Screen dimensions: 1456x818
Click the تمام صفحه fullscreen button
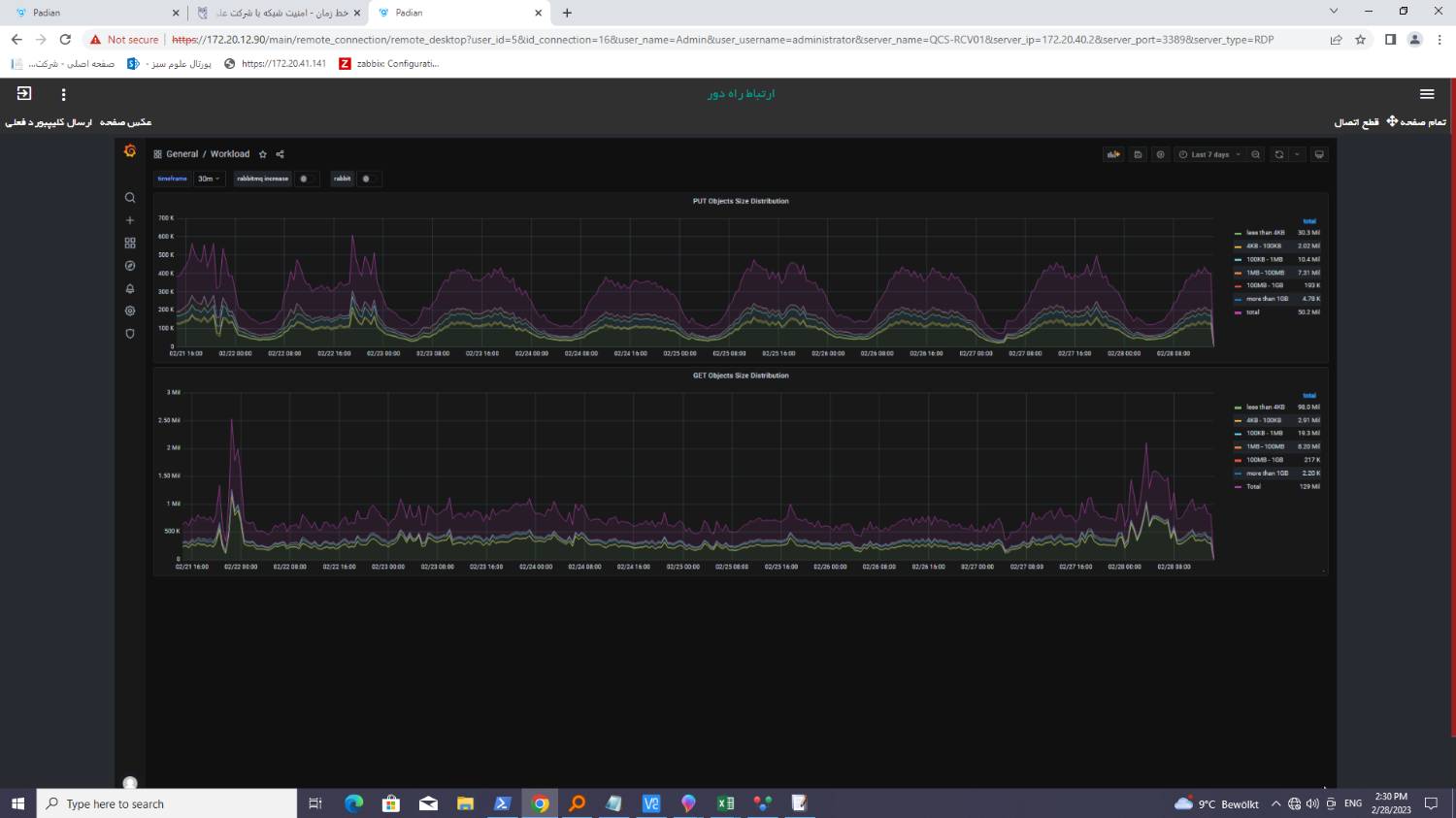pos(1416,121)
